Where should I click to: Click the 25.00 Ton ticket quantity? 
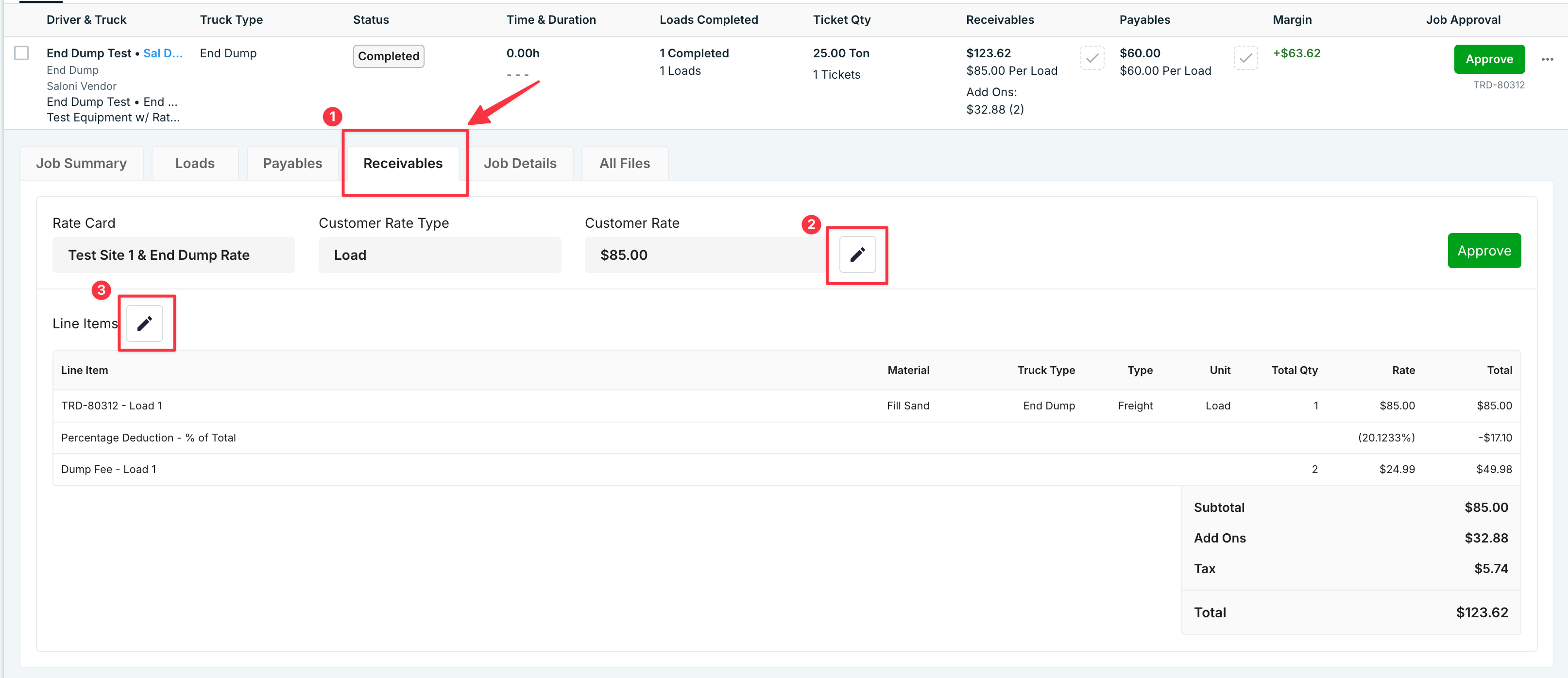click(x=841, y=53)
